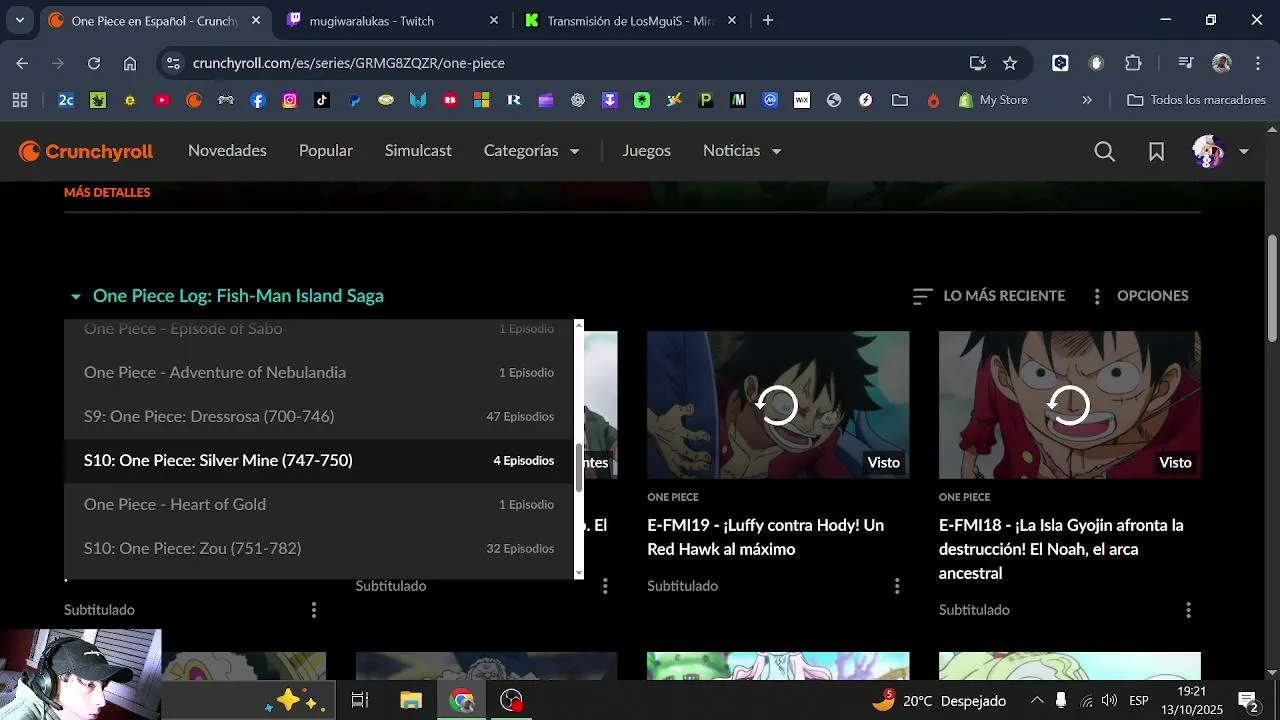Viewport: 1280px width, 720px height.
Task: Open E-FMI19 ¡Luffy contra Hody! title link
Action: point(765,537)
